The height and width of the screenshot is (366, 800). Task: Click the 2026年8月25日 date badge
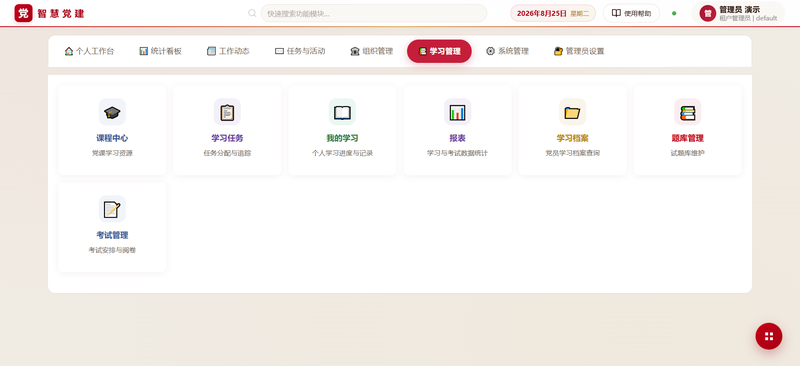(x=553, y=13)
